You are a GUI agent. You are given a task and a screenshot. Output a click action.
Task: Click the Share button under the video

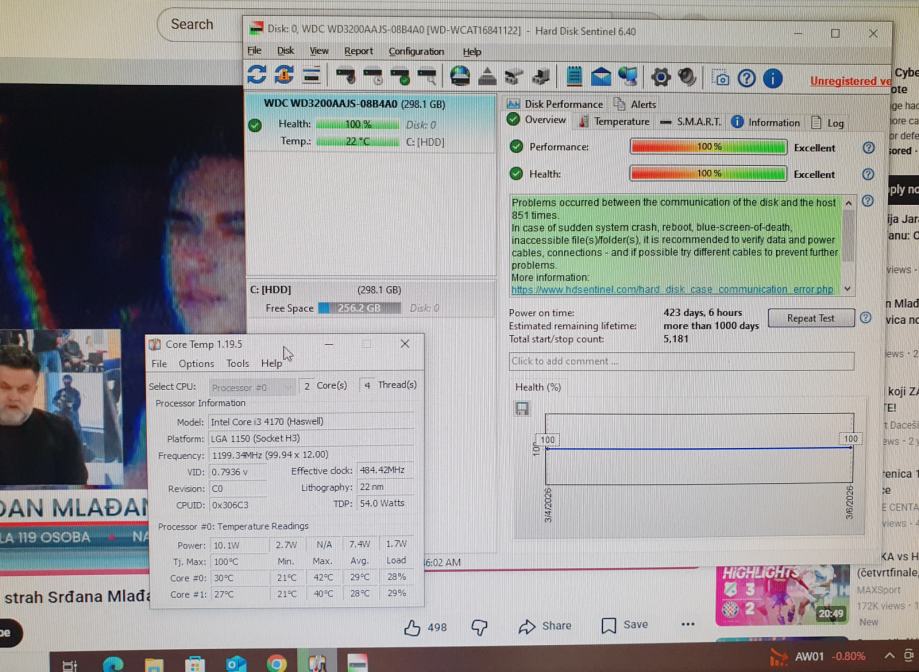click(x=545, y=626)
